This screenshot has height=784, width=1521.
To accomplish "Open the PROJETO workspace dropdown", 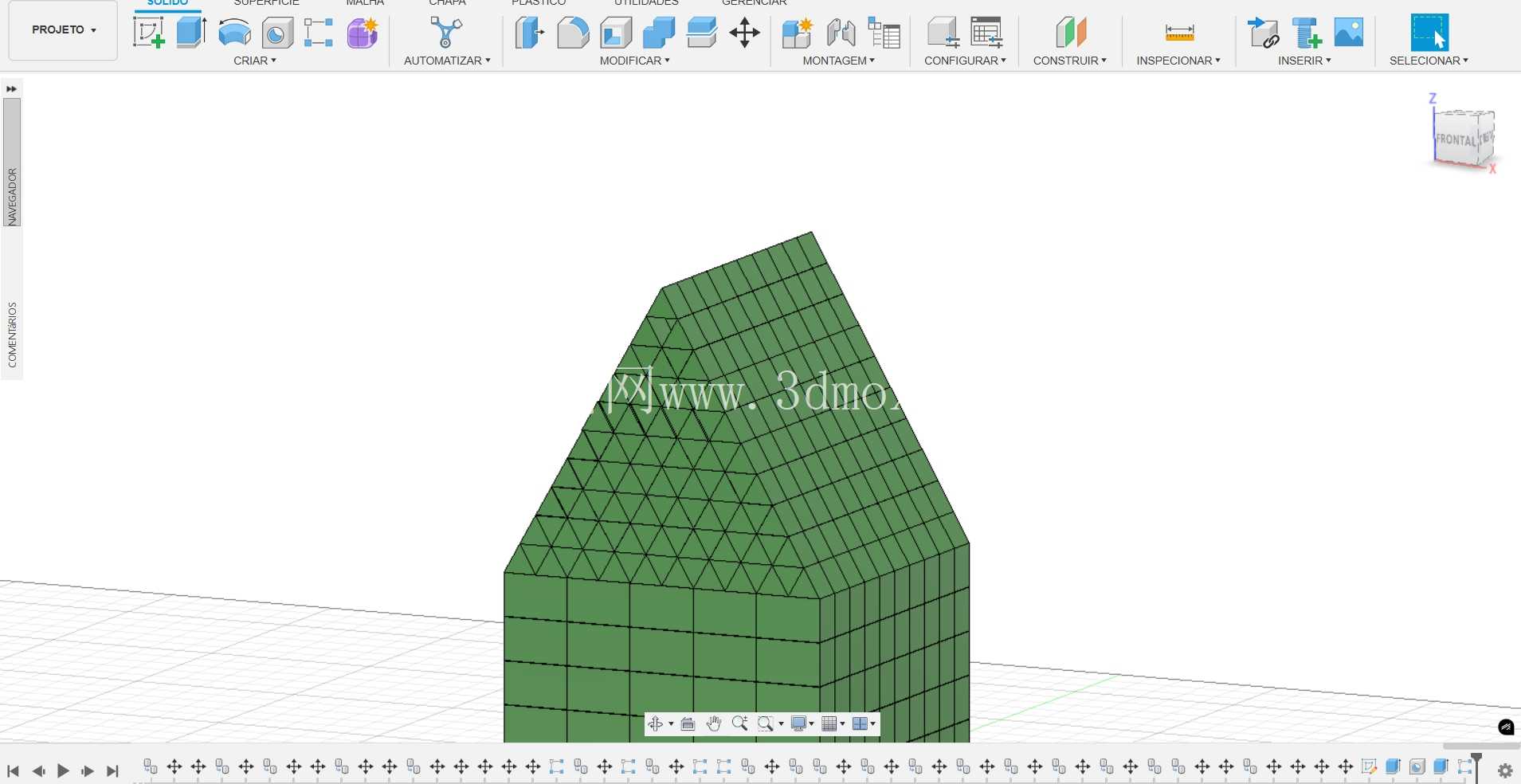I will click(64, 30).
